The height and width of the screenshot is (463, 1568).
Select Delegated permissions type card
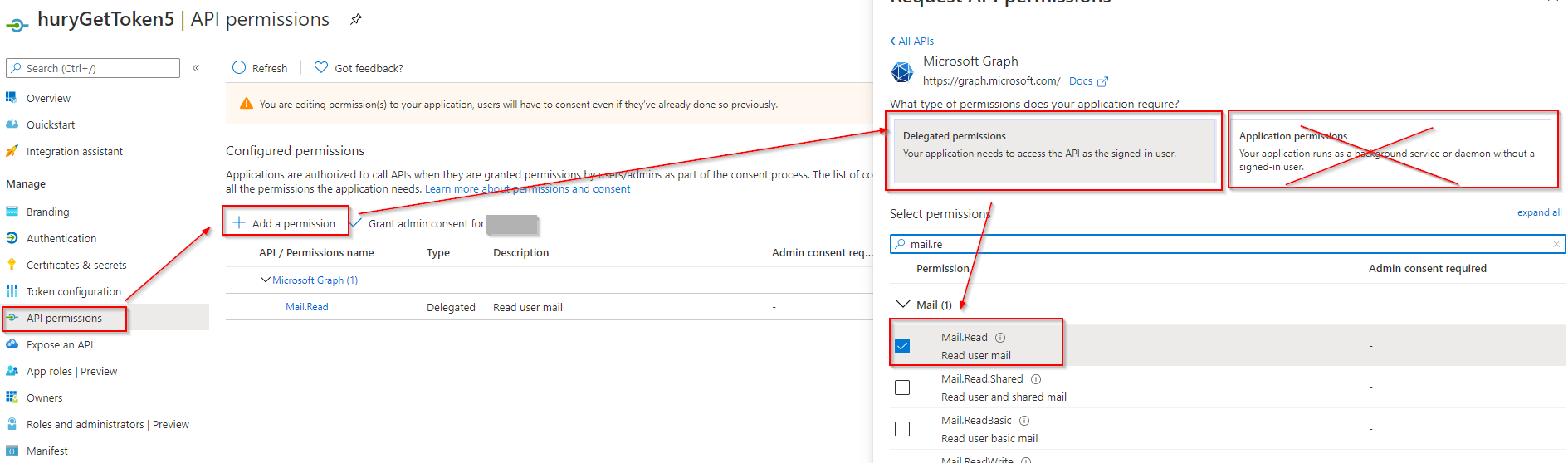(x=1053, y=151)
